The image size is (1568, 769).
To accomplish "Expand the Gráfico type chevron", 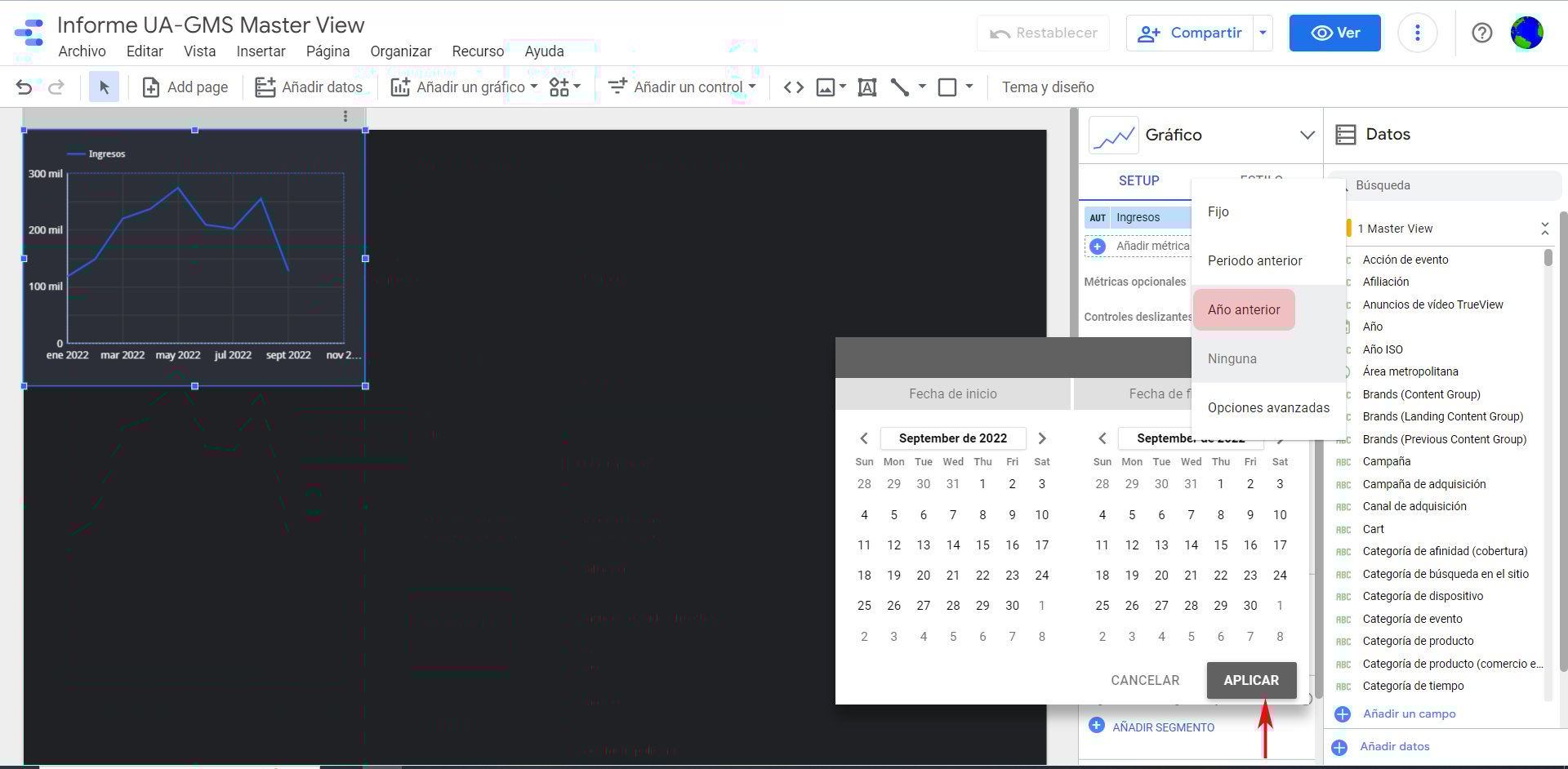I will tap(1307, 135).
